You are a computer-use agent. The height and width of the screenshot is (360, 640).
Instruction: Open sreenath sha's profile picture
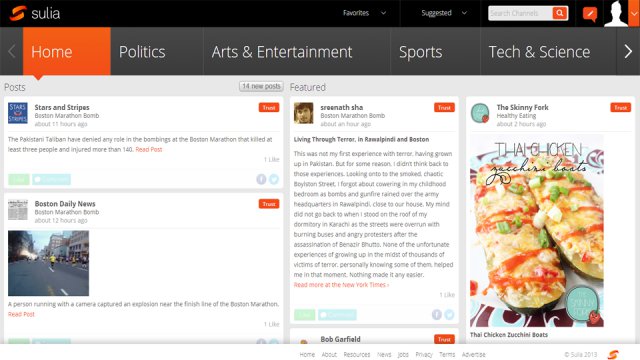coord(304,113)
